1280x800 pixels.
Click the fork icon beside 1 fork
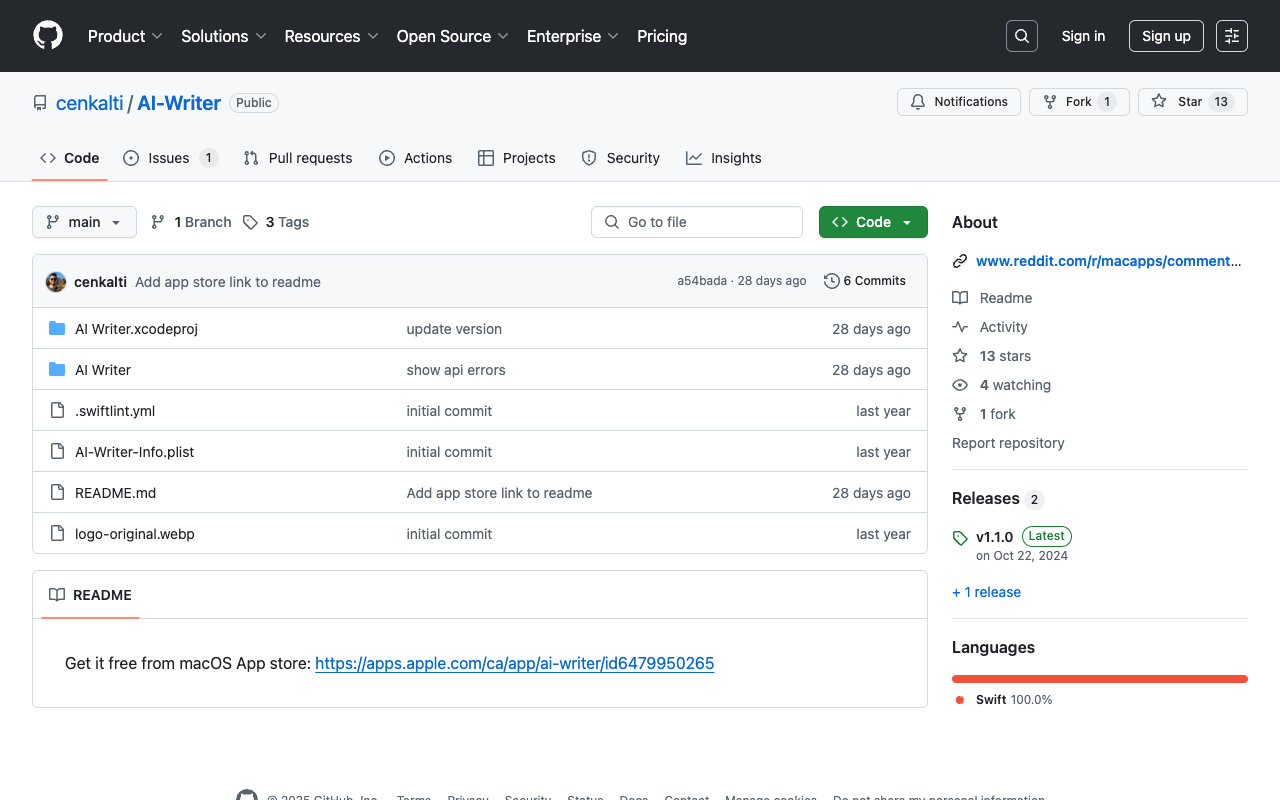[960, 414]
